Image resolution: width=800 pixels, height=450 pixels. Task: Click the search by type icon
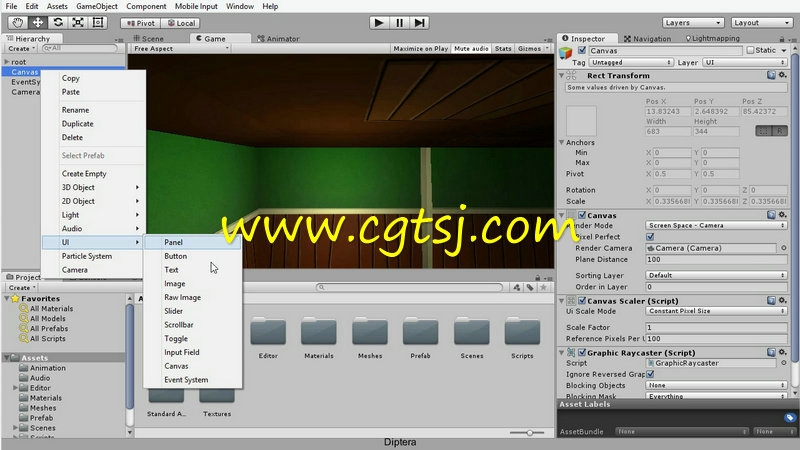(517, 287)
